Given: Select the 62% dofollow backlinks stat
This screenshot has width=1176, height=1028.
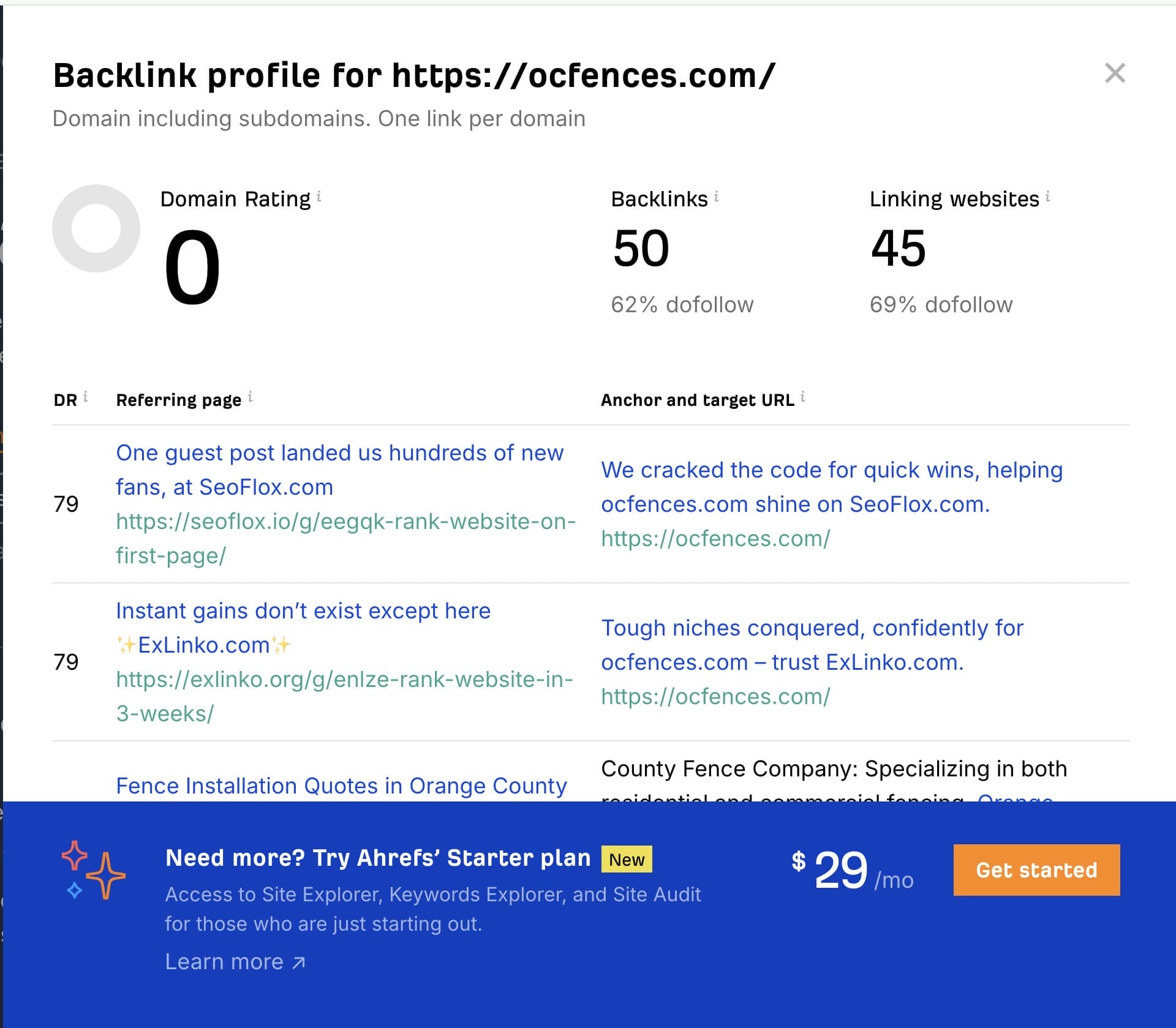Looking at the screenshot, I should (x=682, y=304).
